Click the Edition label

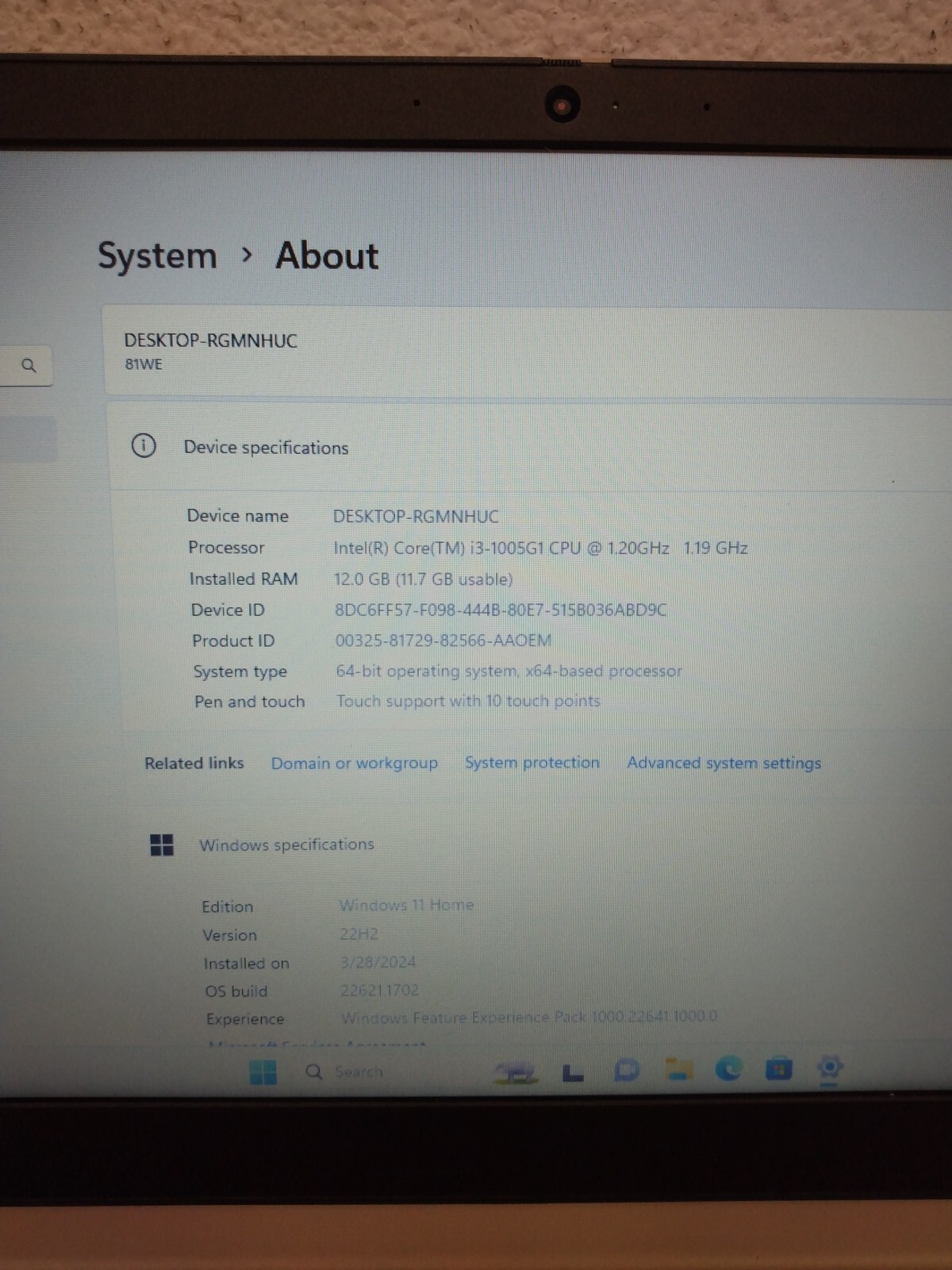click(x=227, y=906)
